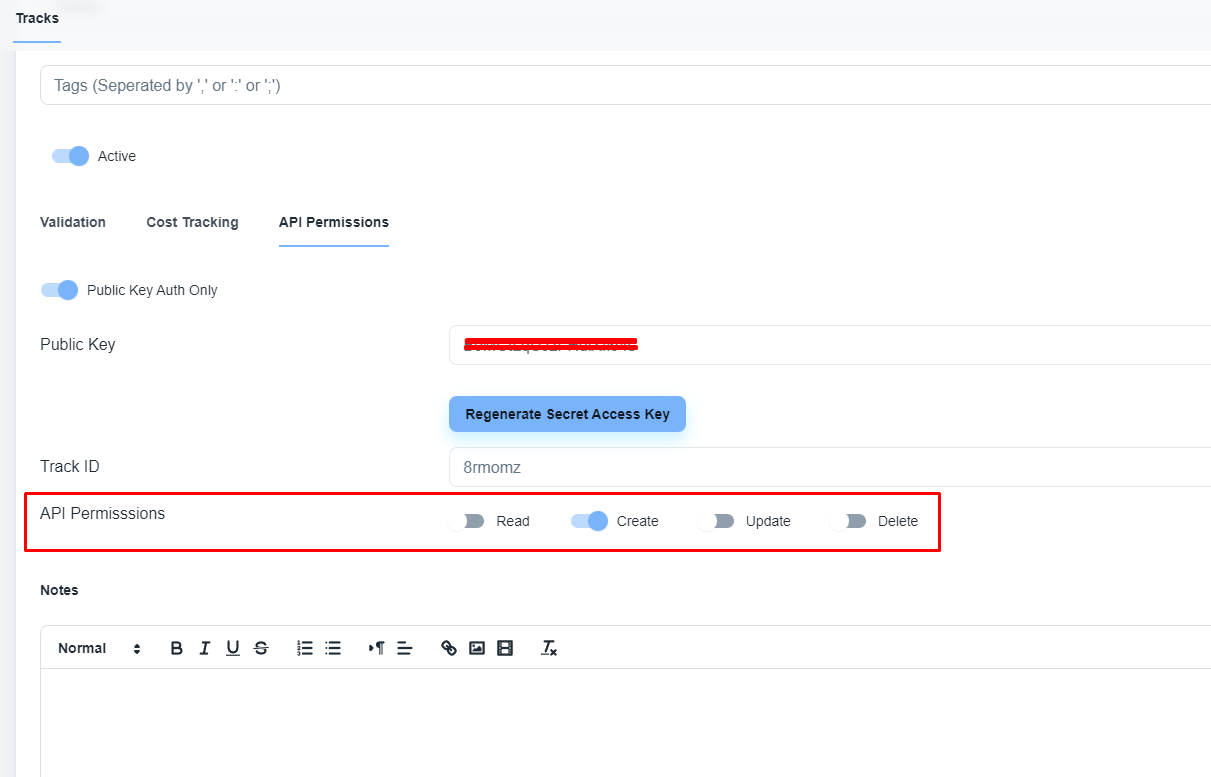Insert an image in Notes
Viewport: 1211px width, 777px height.
pyautogui.click(x=477, y=648)
